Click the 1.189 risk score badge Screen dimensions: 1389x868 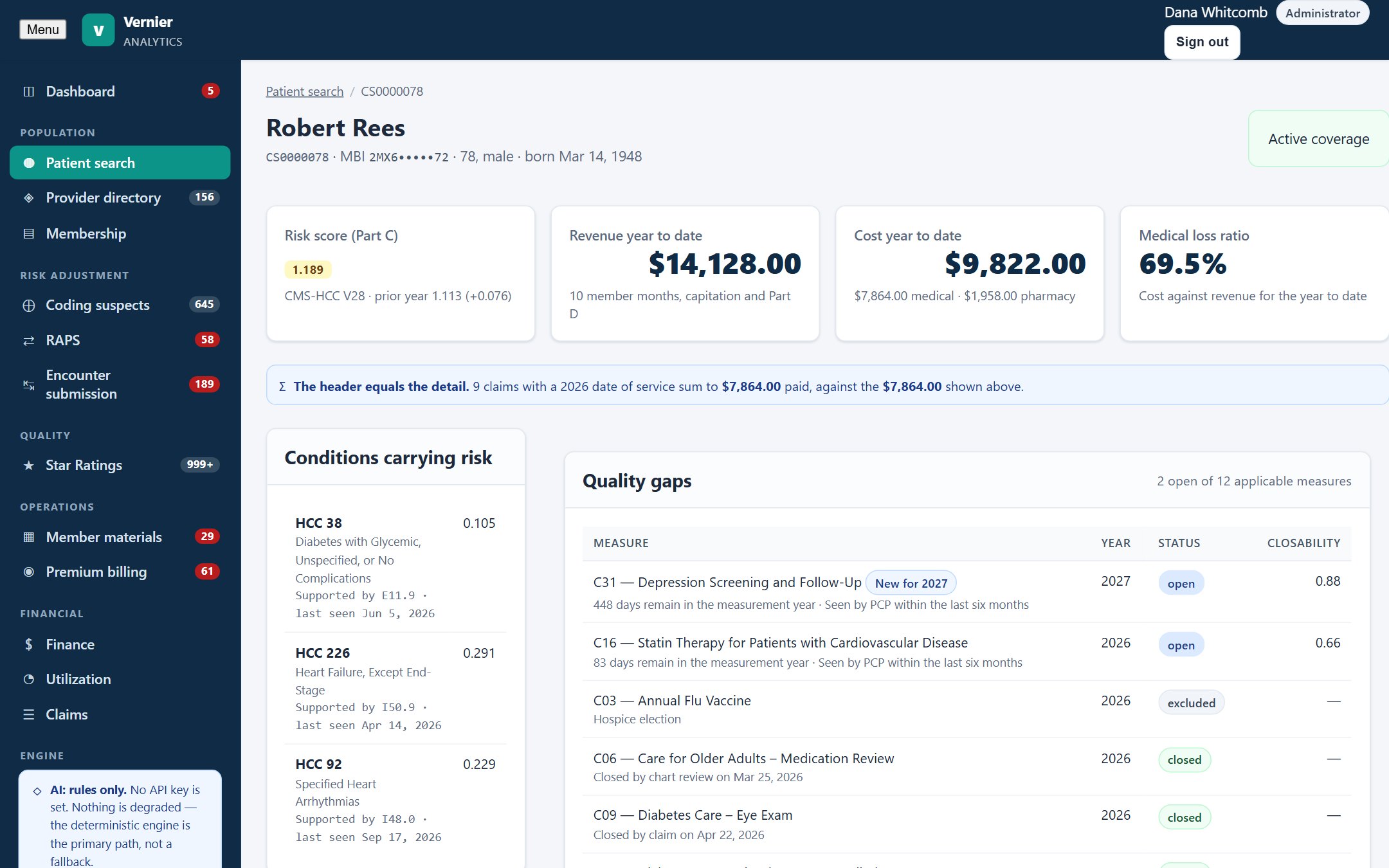pos(308,269)
